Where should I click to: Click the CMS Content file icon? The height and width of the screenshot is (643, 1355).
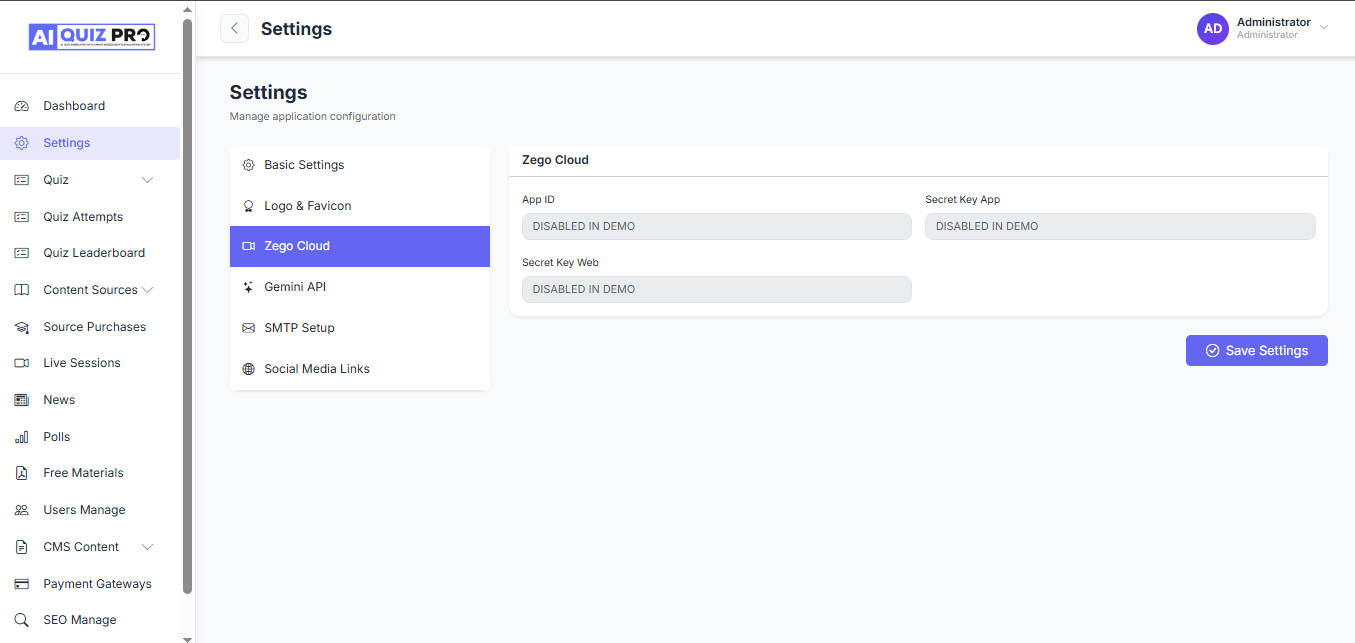pyautogui.click(x=22, y=547)
